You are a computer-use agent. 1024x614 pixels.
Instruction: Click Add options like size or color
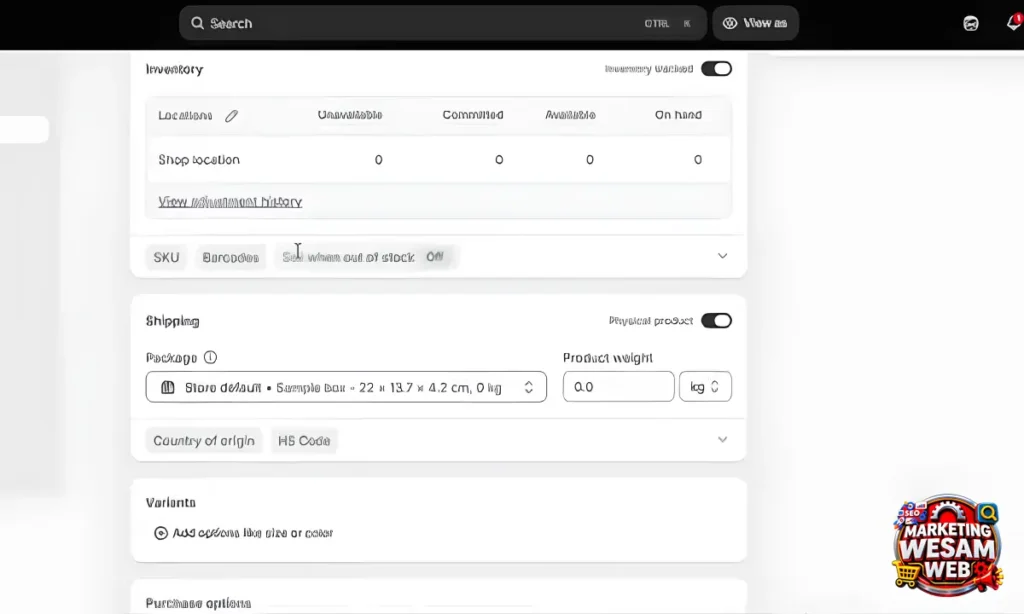[x=252, y=533]
